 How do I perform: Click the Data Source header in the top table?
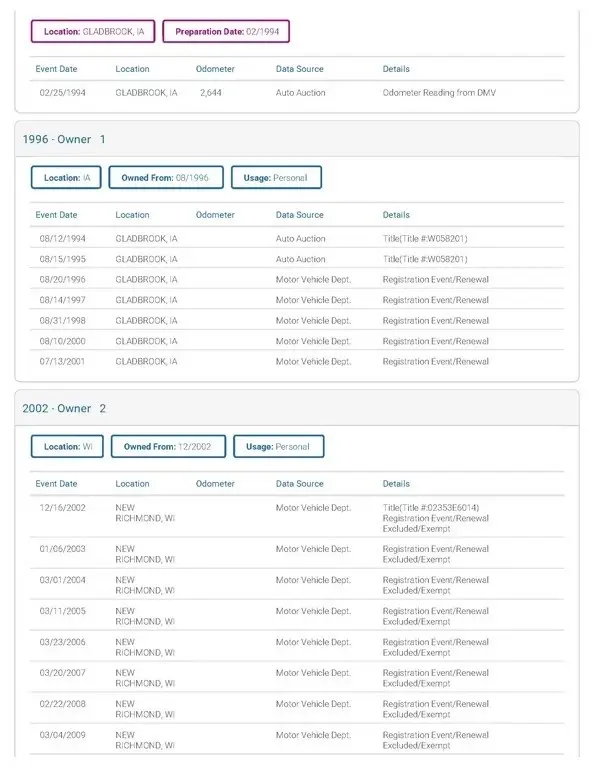pyautogui.click(x=300, y=69)
